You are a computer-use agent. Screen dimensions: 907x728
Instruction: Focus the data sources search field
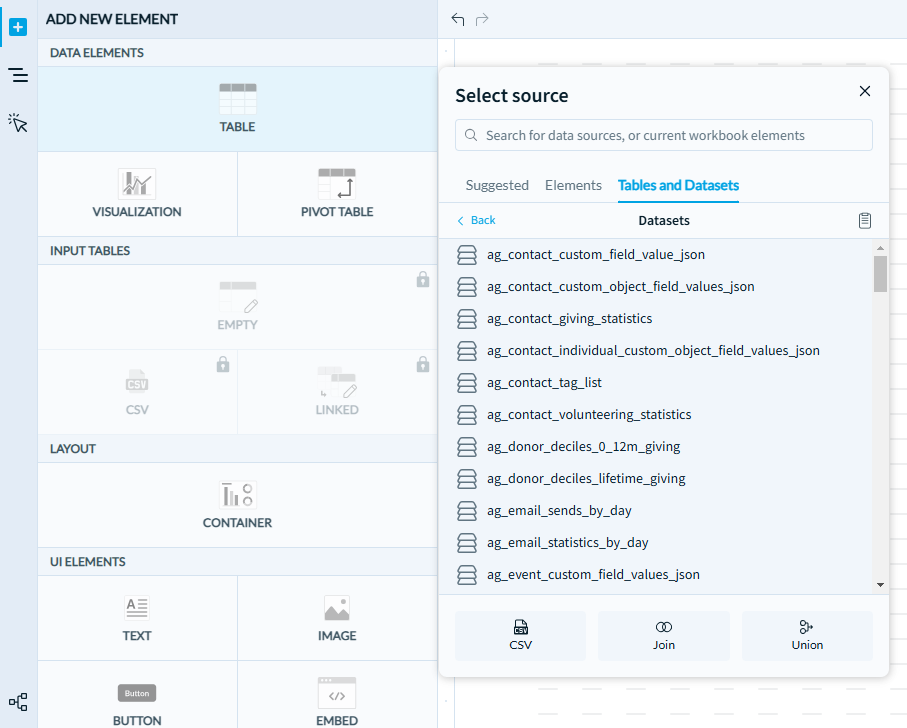[663, 135]
